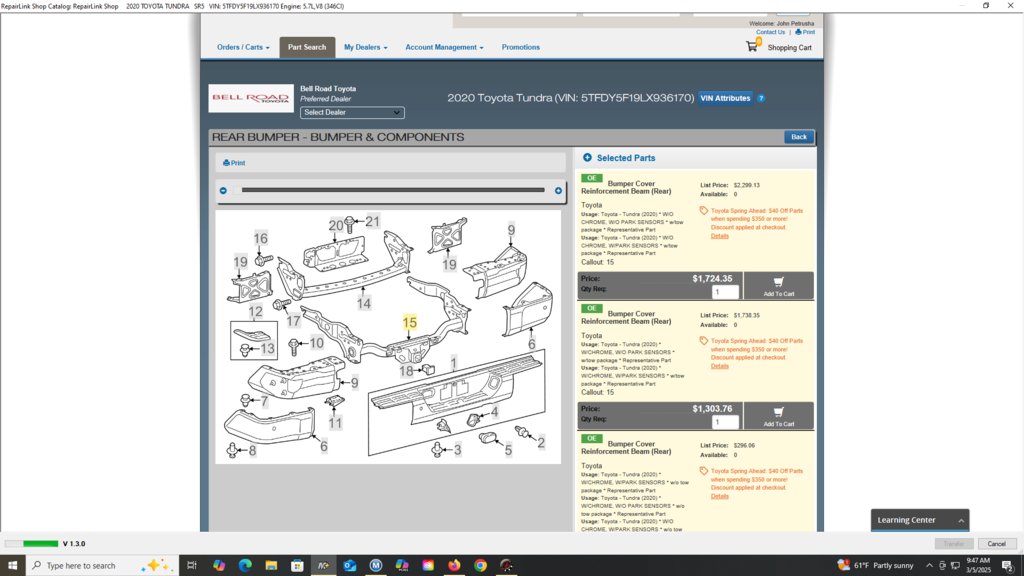Open Details link for $1,738.35 part

(720, 366)
